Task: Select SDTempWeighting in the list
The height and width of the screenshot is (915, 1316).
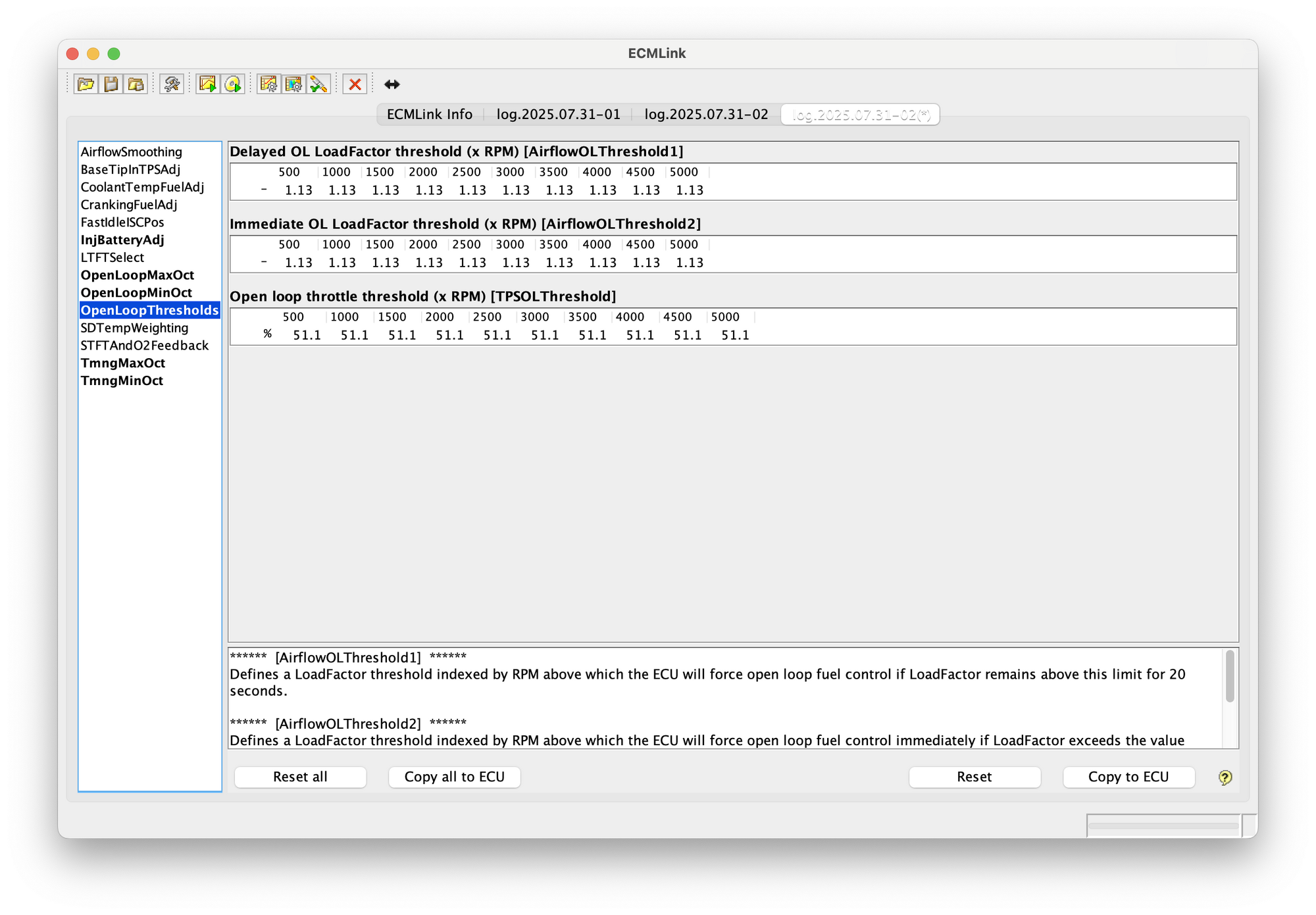Action: [150, 328]
